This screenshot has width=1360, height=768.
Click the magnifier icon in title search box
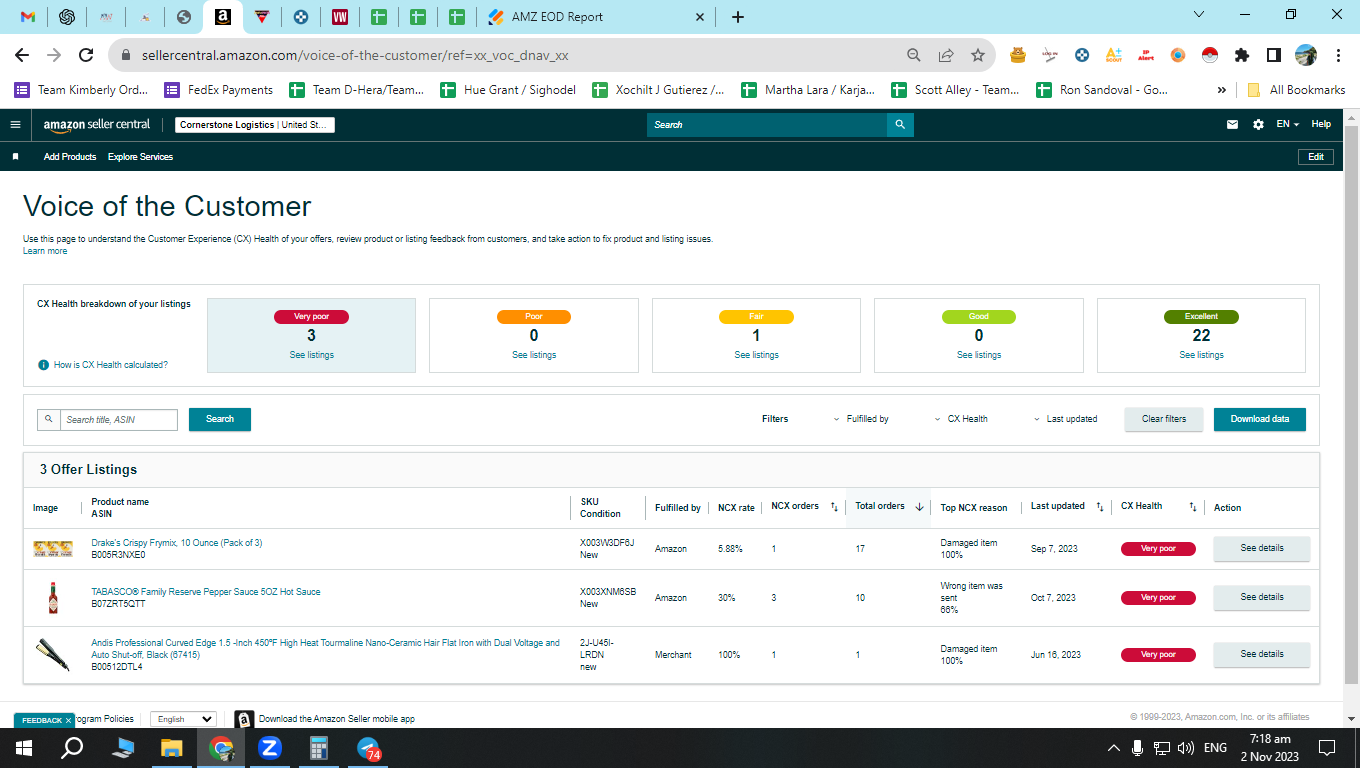(49, 420)
